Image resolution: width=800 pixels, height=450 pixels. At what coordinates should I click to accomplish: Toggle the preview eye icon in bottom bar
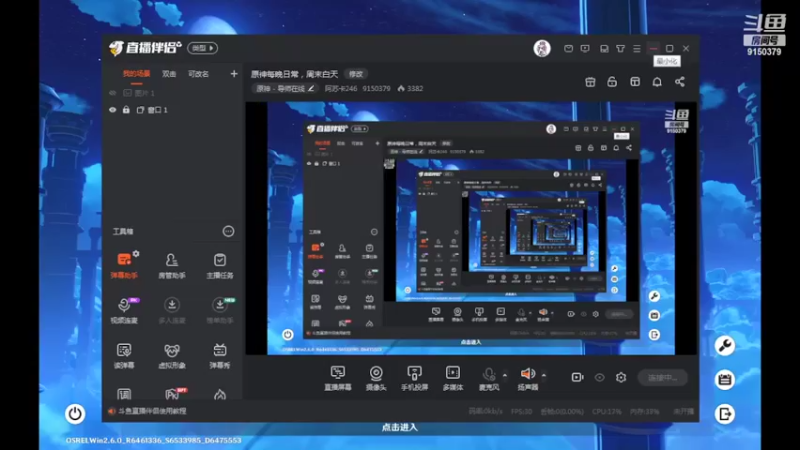tap(599, 378)
